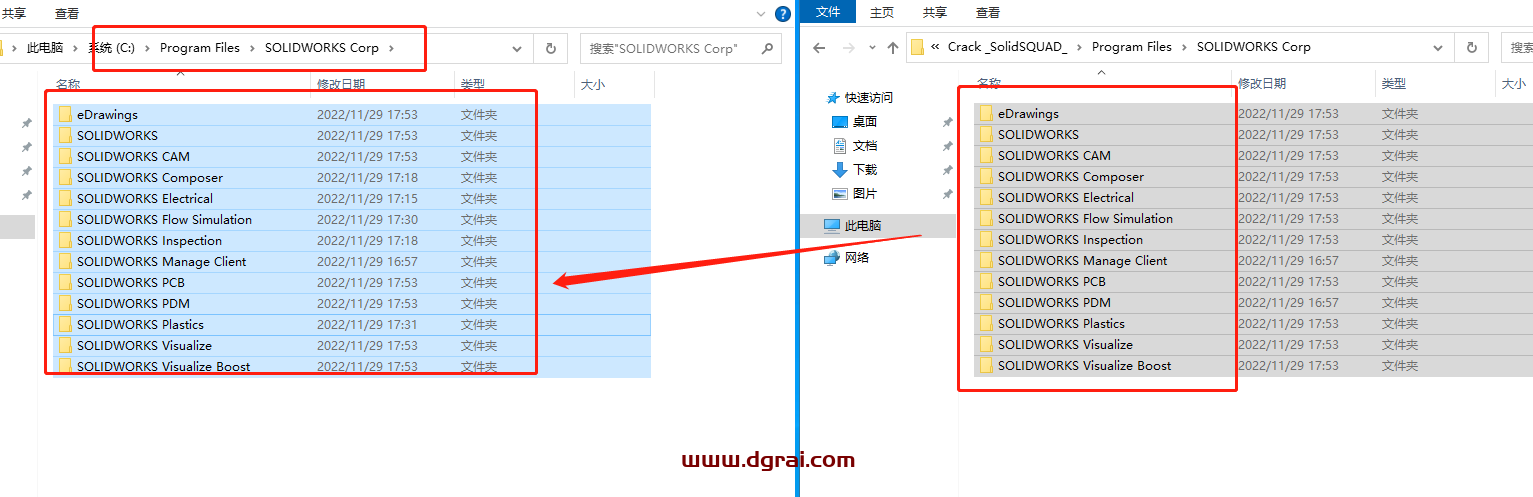Select SOLIDWORKS PDM row in left window
Image resolution: width=1533 pixels, height=497 pixels.
click(x=351, y=303)
